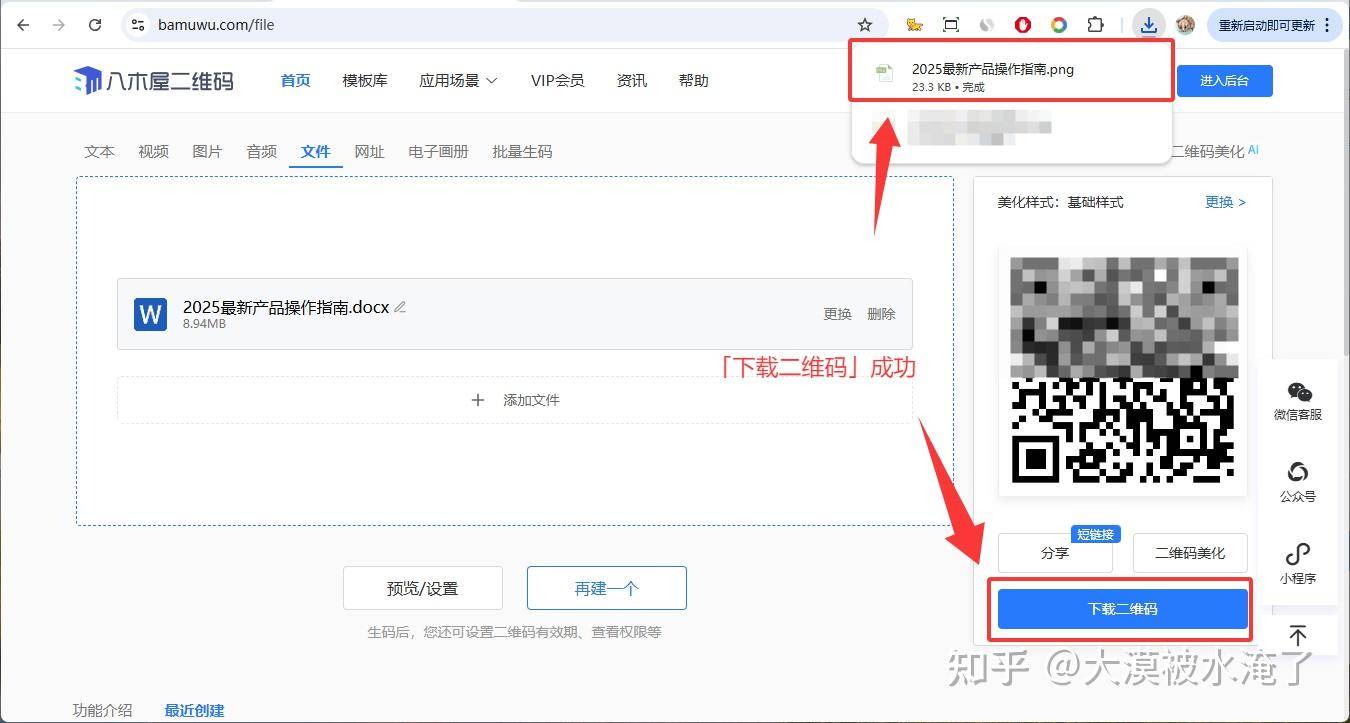Viewport: 1350px width, 723px height.
Task: Click the 八木屋二维码 logo
Action: [x=154, y=81]
